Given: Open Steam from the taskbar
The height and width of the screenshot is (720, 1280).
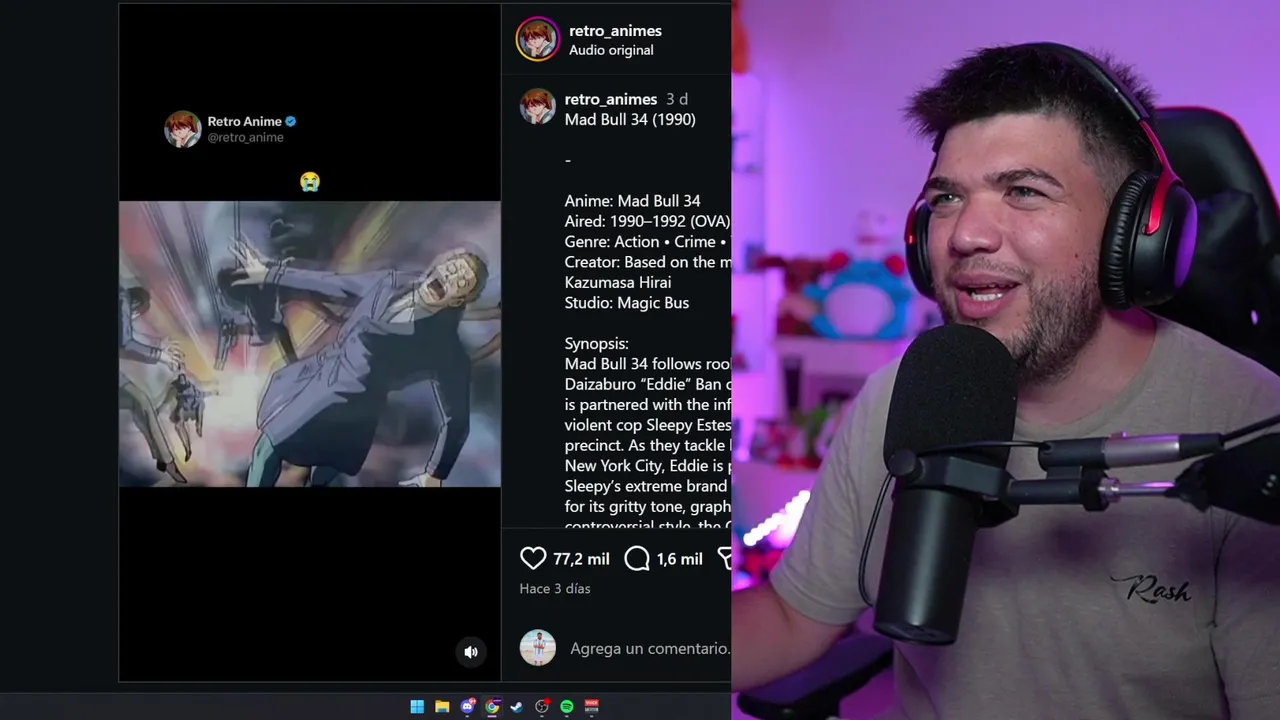Looking at the screenshot, I should click(x=517, y=707).
